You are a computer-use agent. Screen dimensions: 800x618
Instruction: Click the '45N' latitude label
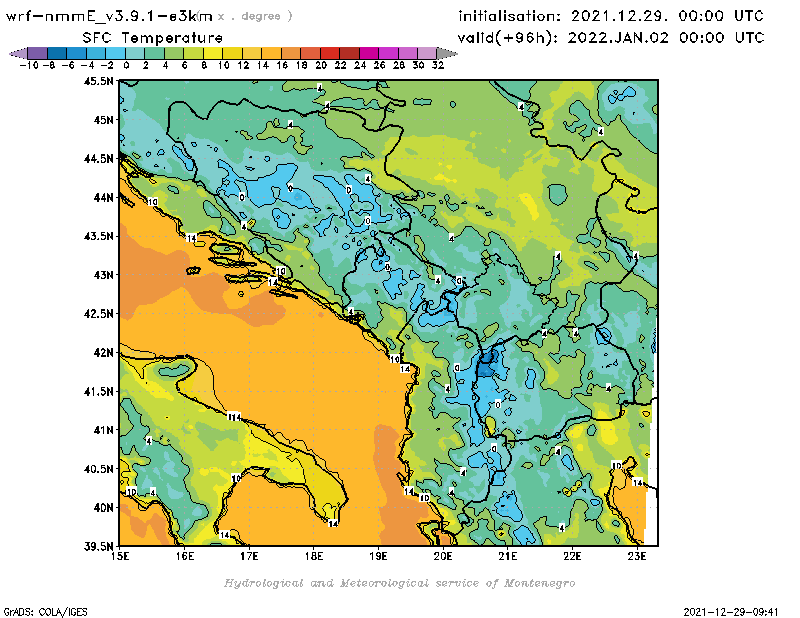tap(104, 120)
